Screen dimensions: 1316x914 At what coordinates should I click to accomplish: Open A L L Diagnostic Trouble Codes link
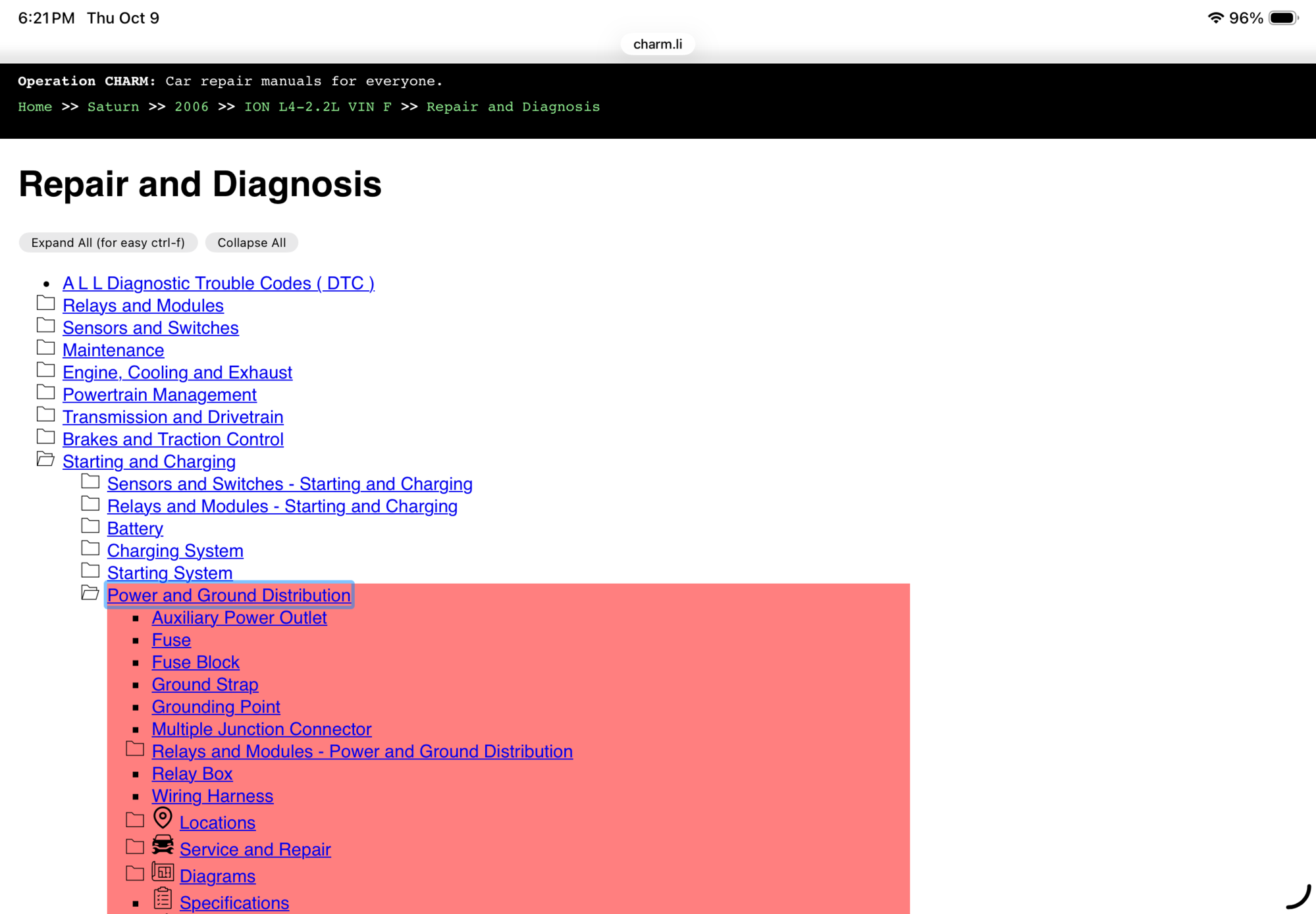click(x=218, y=283)
